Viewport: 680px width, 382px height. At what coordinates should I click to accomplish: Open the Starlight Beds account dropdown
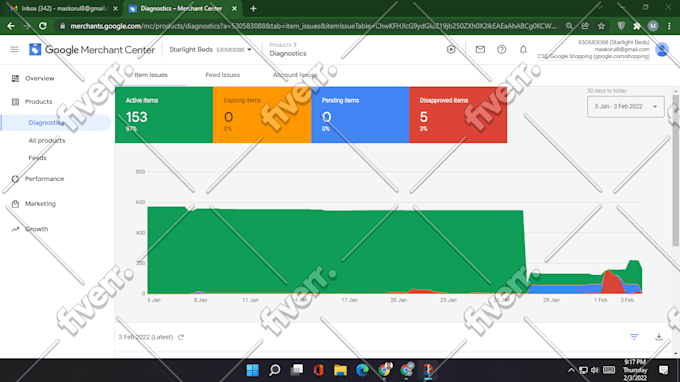[210, 49]
